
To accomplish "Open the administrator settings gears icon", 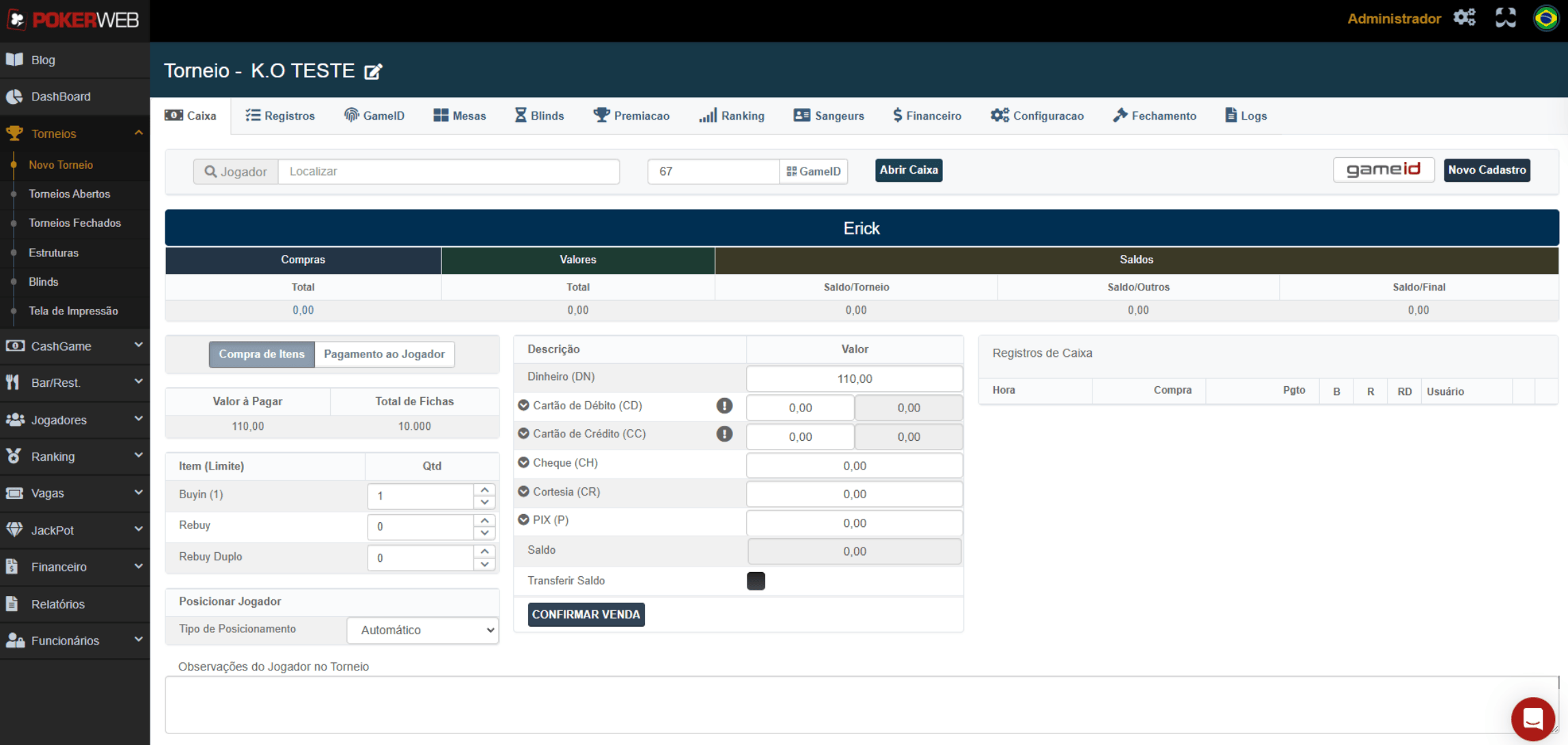I will pyautogui.click(x=1464, y=18).
